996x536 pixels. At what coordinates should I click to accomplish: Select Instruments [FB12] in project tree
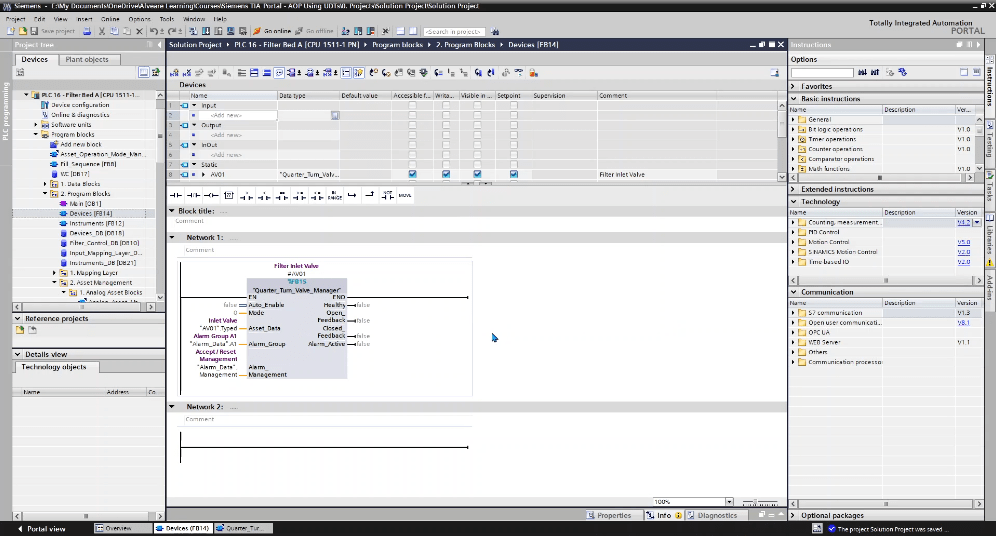pos(96,223)
